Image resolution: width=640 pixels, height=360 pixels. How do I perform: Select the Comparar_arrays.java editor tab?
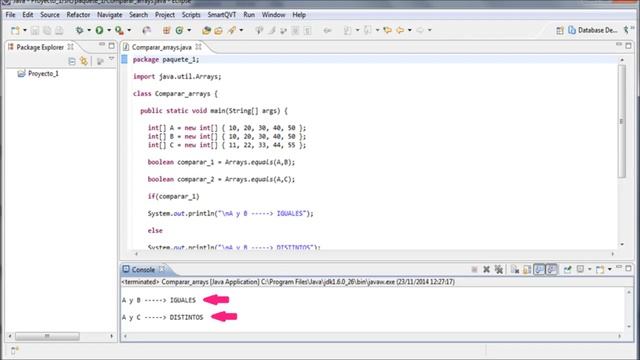(x=162, y=47)
